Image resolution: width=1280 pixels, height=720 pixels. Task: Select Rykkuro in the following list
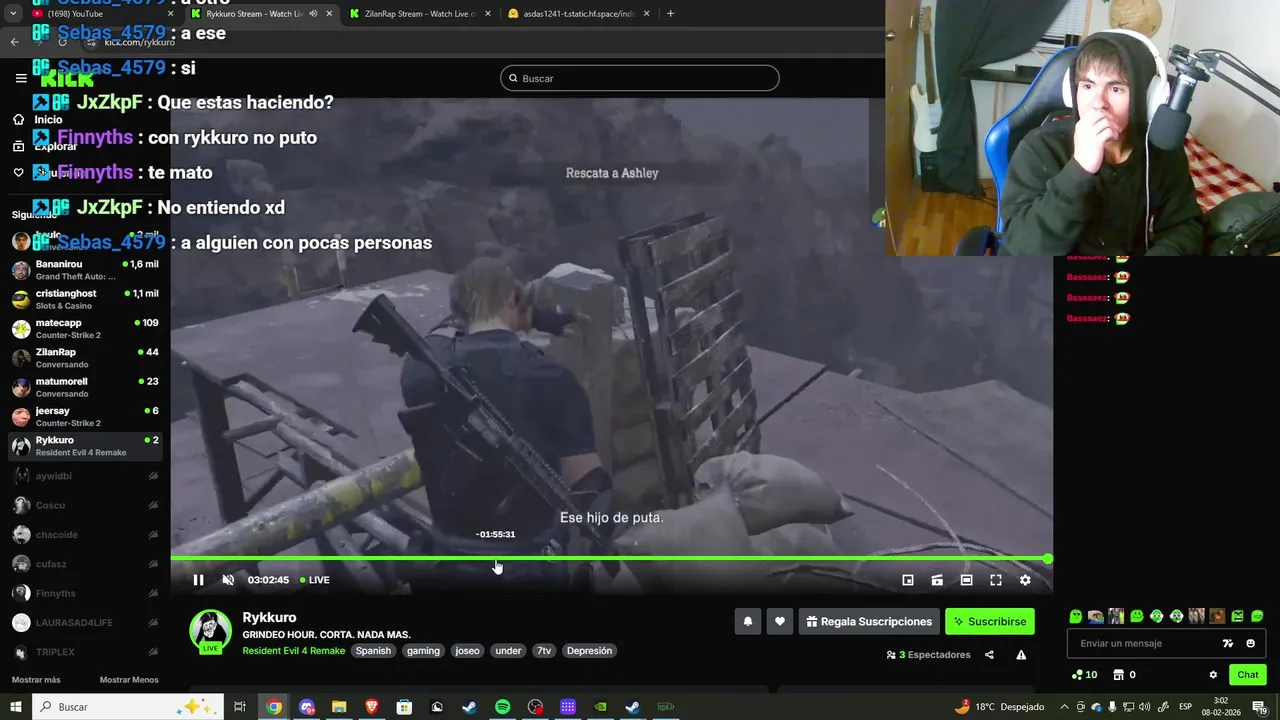point(85,446)
